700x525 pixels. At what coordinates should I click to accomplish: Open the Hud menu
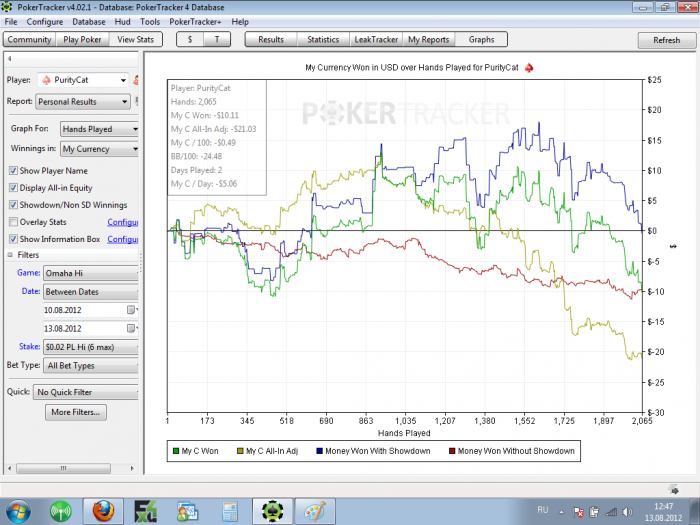[x=122, y=22]
